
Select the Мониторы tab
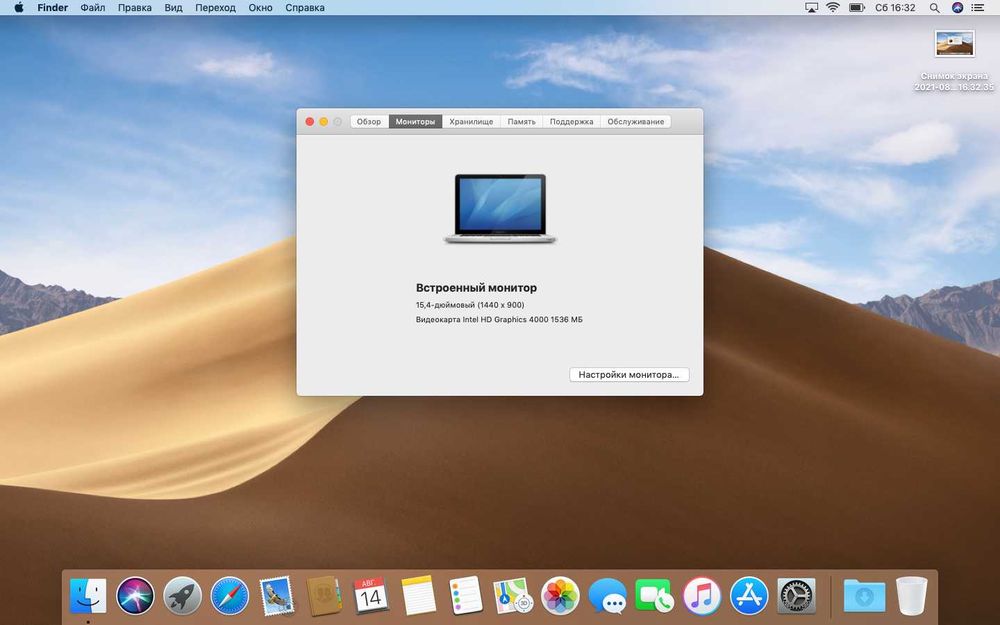coord(415,121)
